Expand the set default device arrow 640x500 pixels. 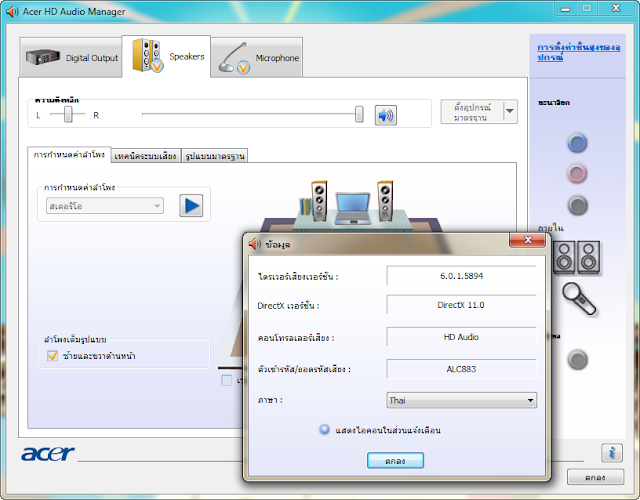(x=510, y=111)
